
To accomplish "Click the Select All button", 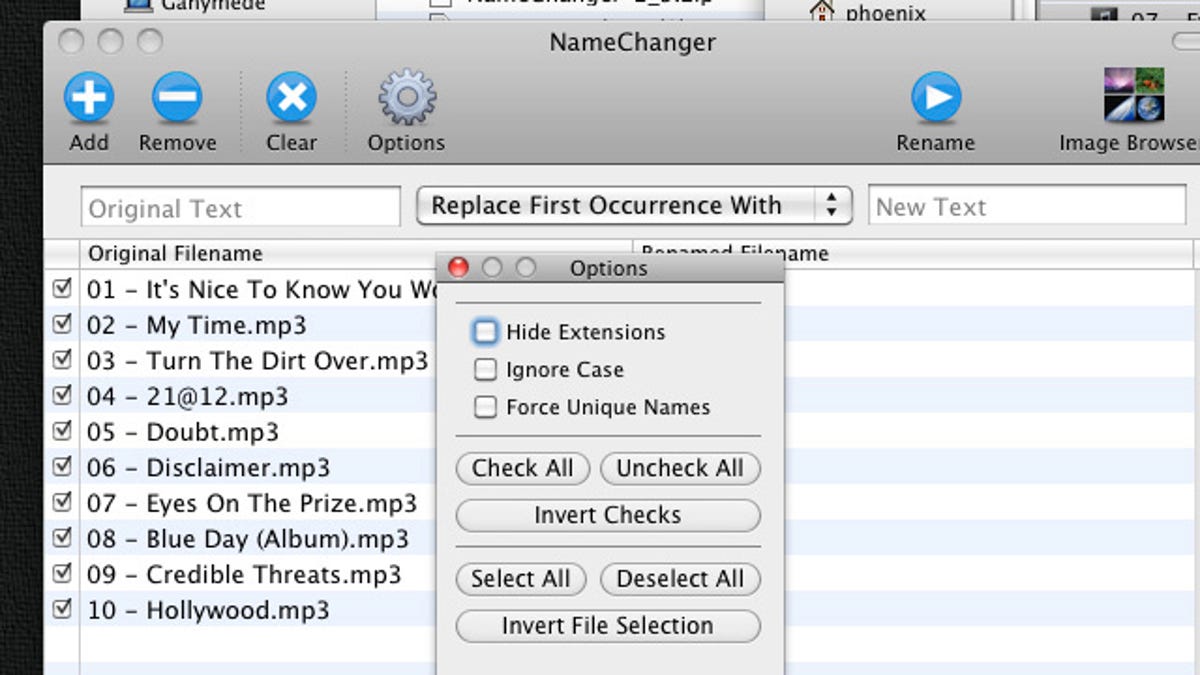I will click(x=521, y=579).
